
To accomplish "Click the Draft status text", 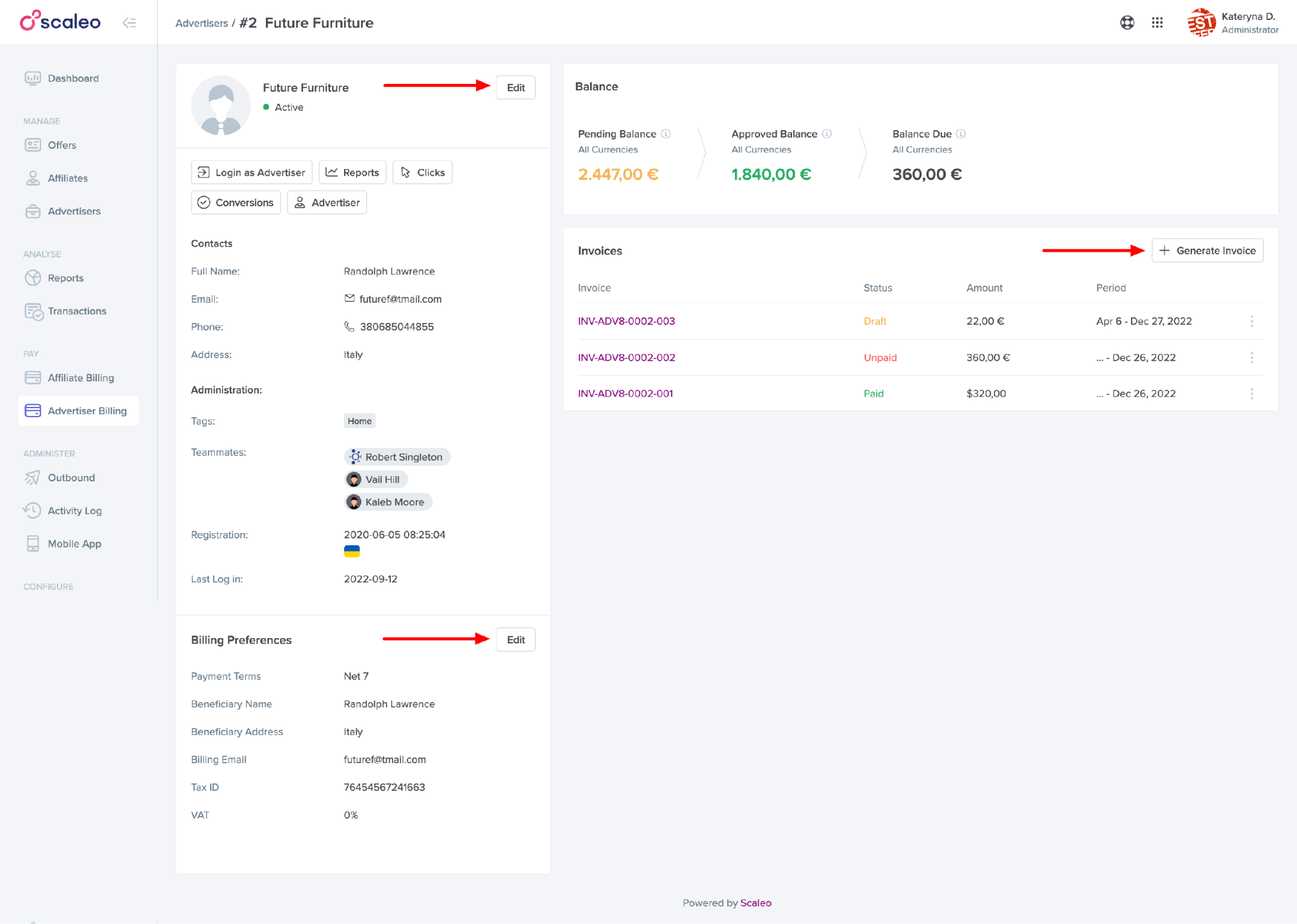I will (x=875, y=321).
